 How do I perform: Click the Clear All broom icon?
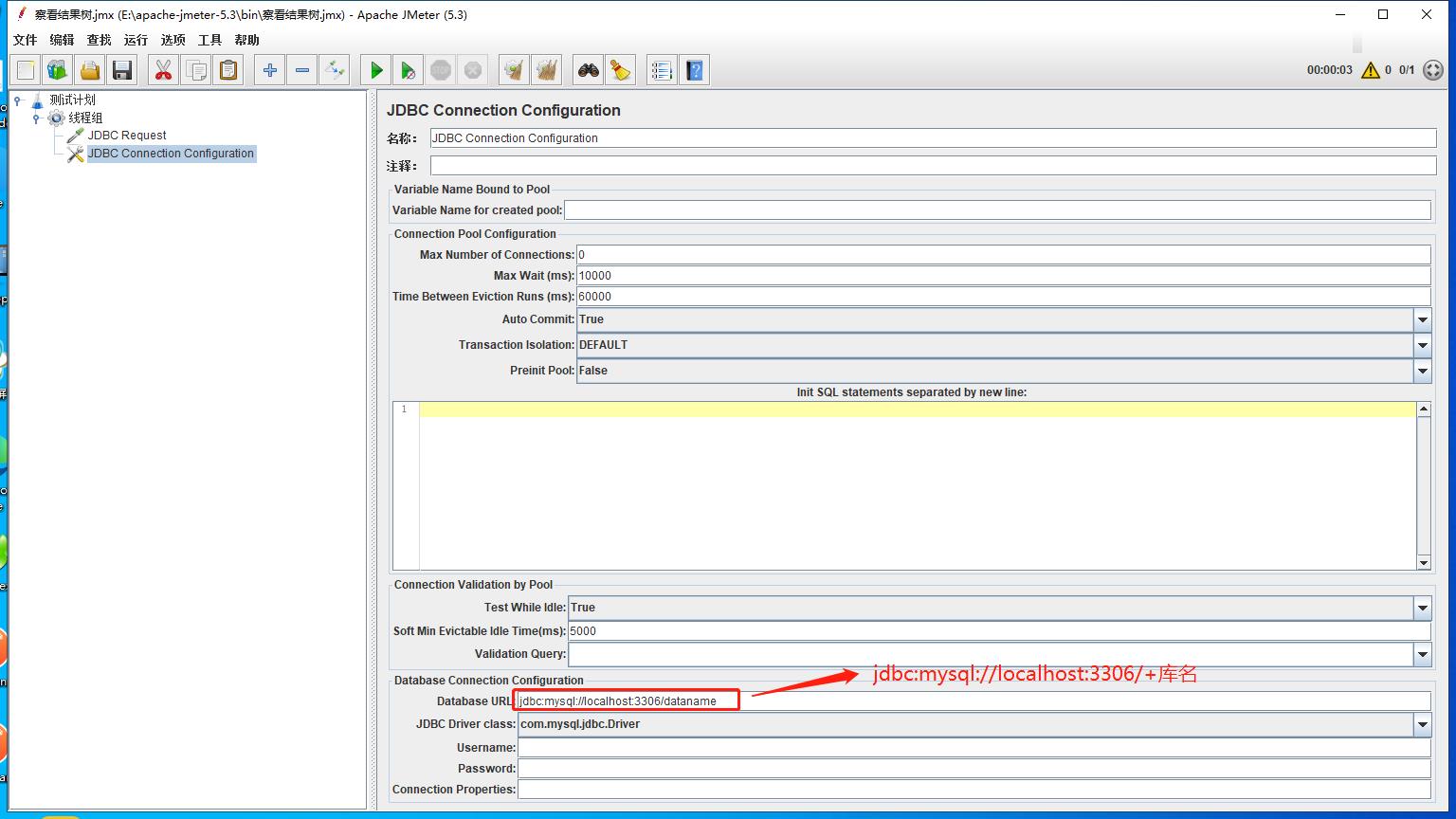(x=547, y=70)
